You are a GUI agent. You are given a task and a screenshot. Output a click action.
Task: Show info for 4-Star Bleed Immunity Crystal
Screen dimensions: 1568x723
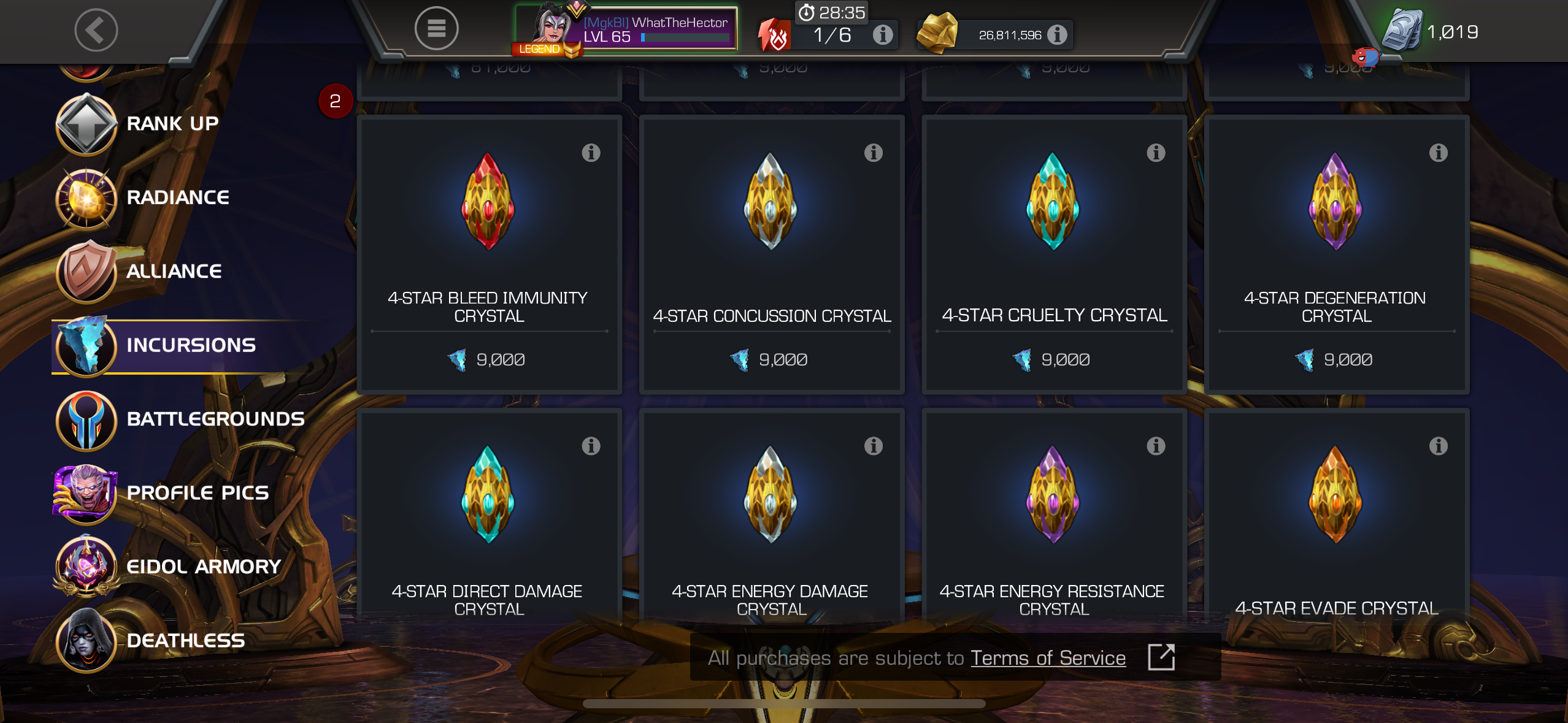(x=591, y=153)
